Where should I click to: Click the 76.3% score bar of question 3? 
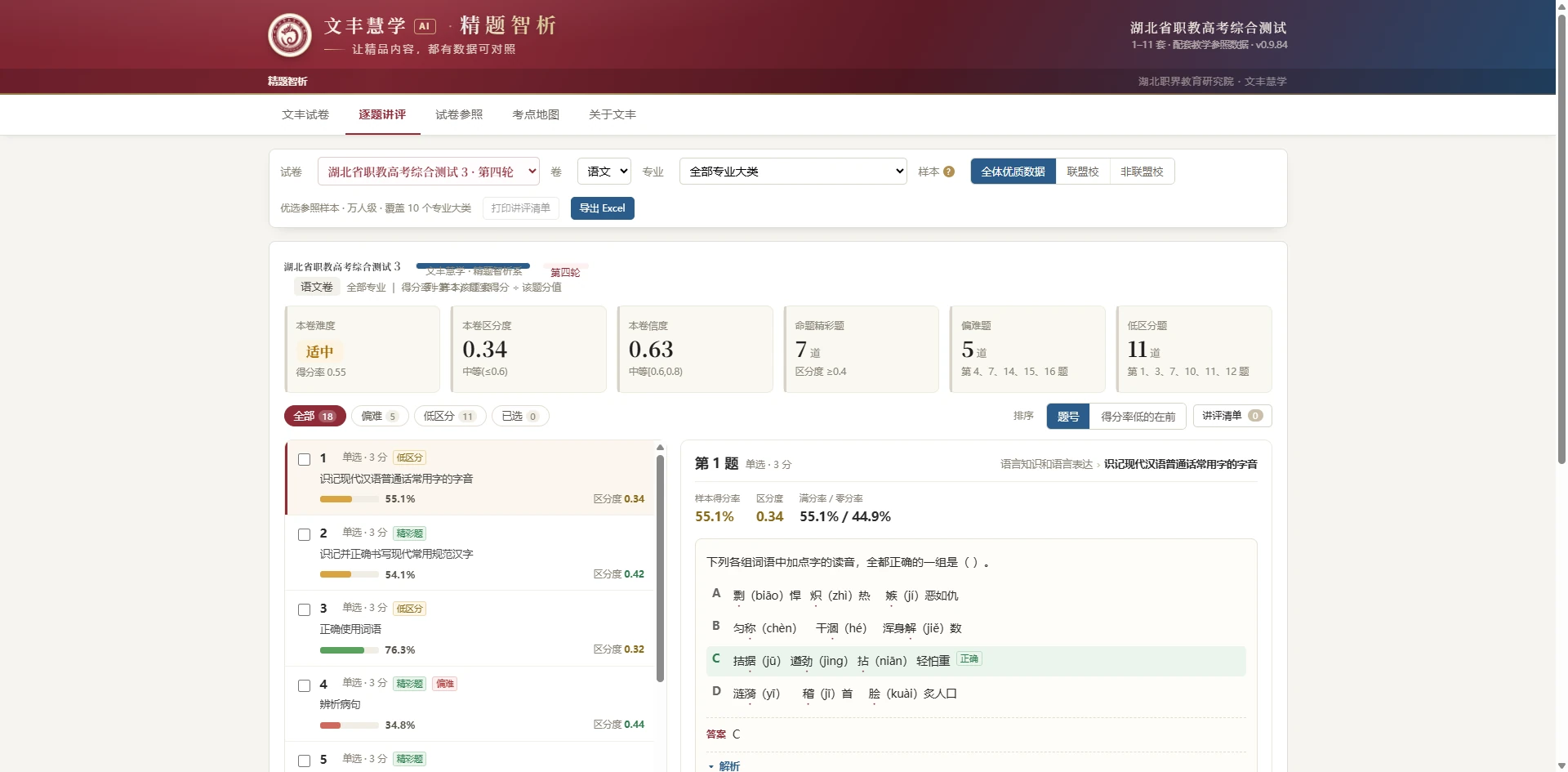coord(350,650)
